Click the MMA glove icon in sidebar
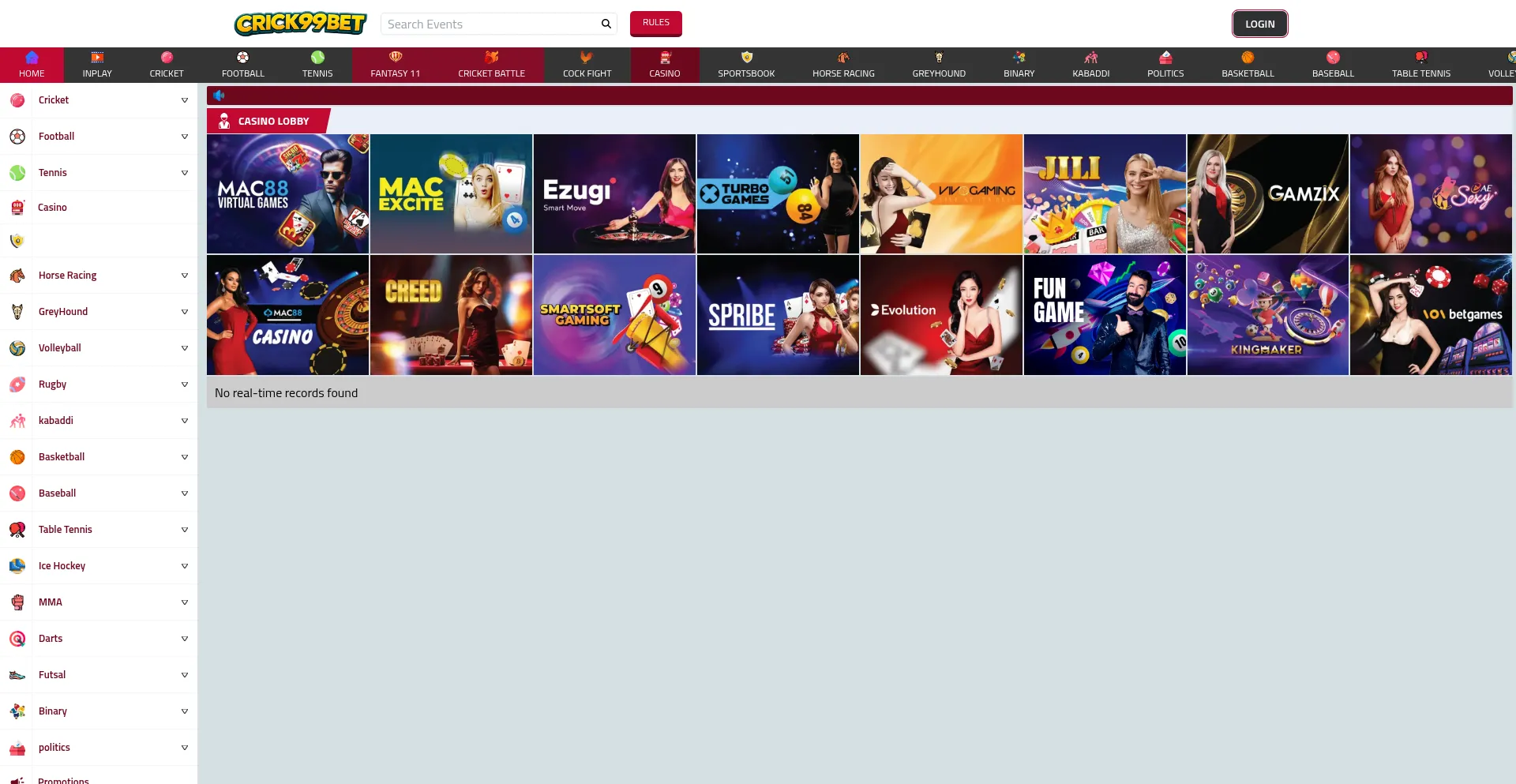The image size is (1516, 784). click(17, 602)
